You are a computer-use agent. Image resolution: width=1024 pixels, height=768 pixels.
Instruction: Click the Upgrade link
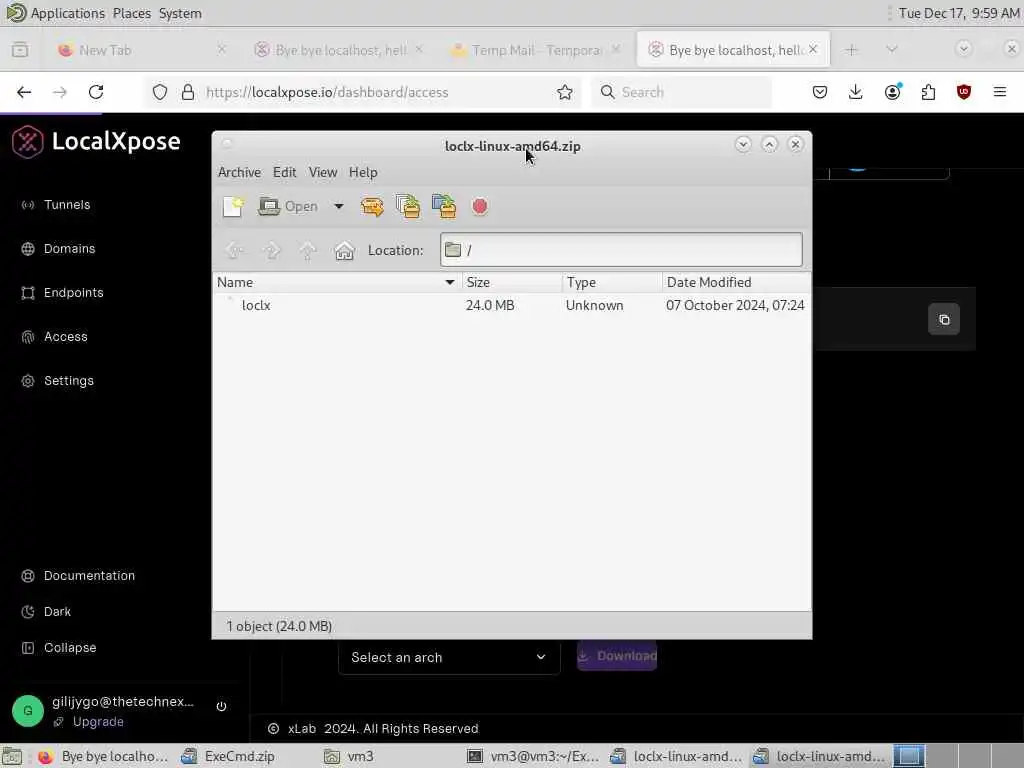[x=98, y=721]
